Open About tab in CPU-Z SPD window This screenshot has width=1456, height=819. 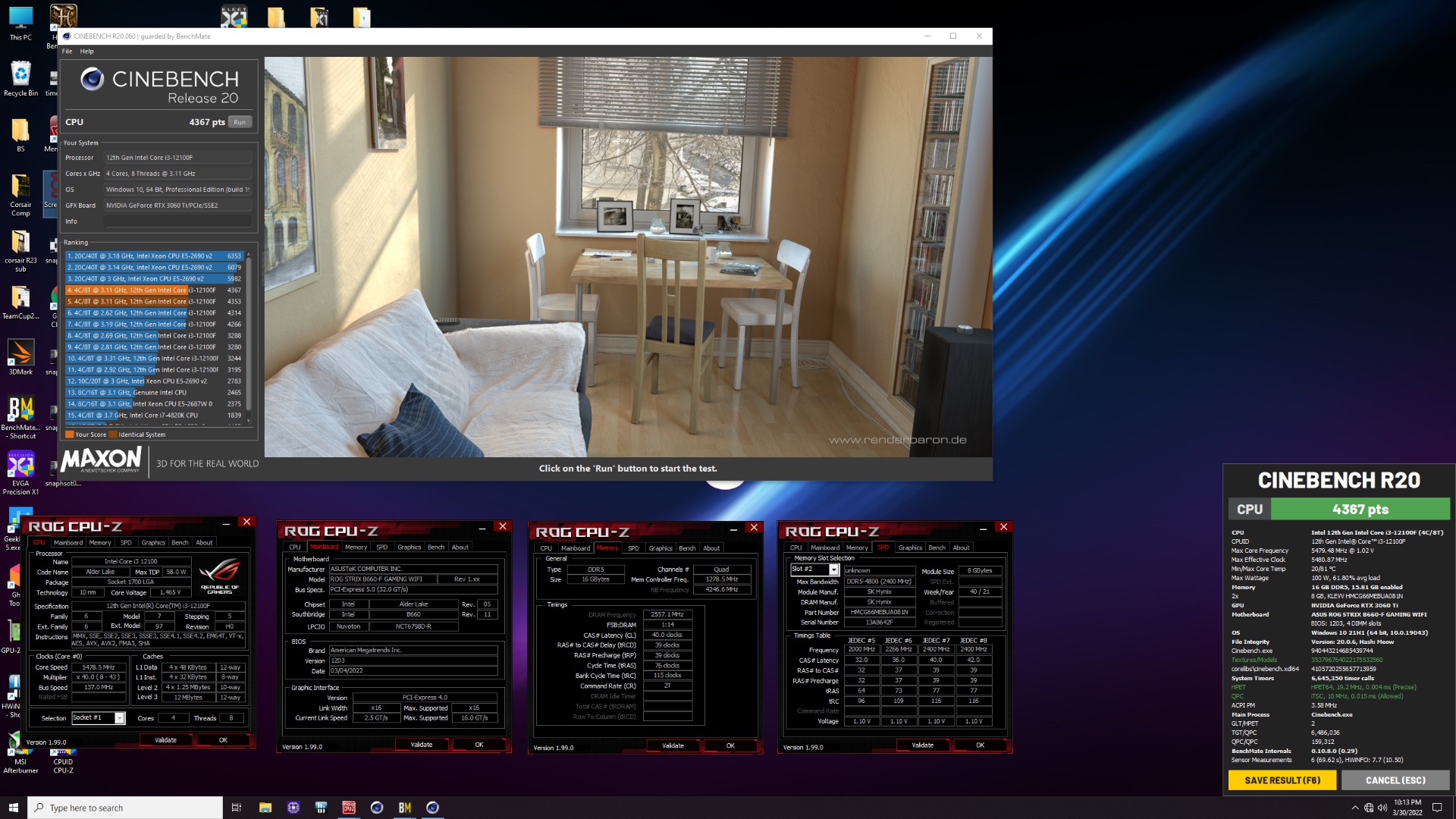pyautogui.click(x=961, y=548)
